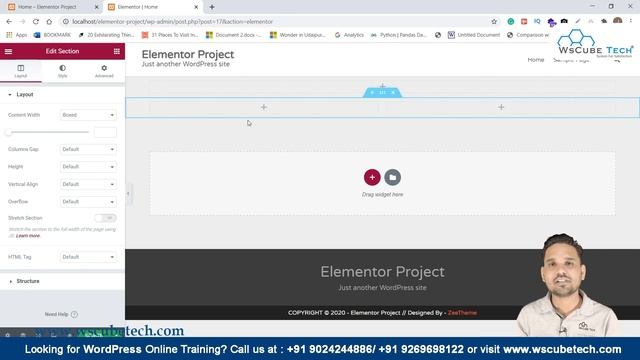Open the 20 Exhilarating Things bookmark
This screenshot has height=360, width=640.
tap(106, 35)
